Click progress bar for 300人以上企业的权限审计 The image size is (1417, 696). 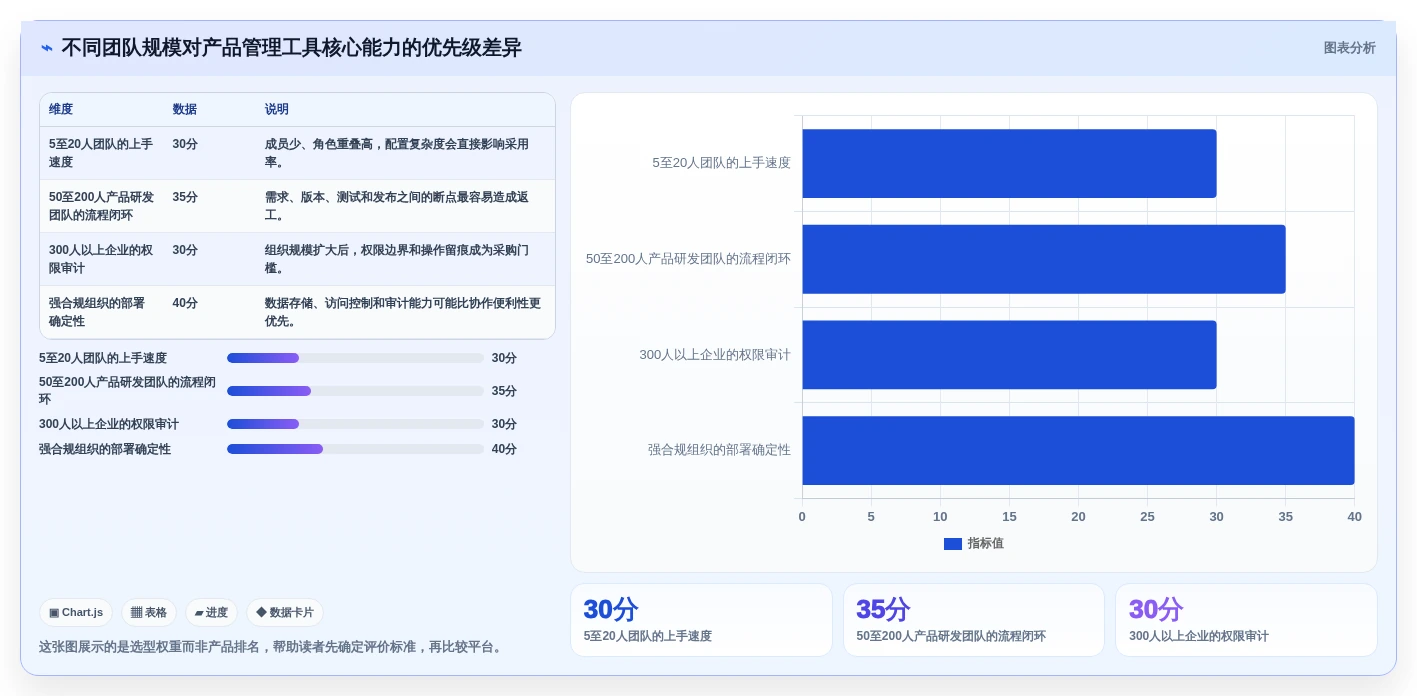click(x=355, y=424)
